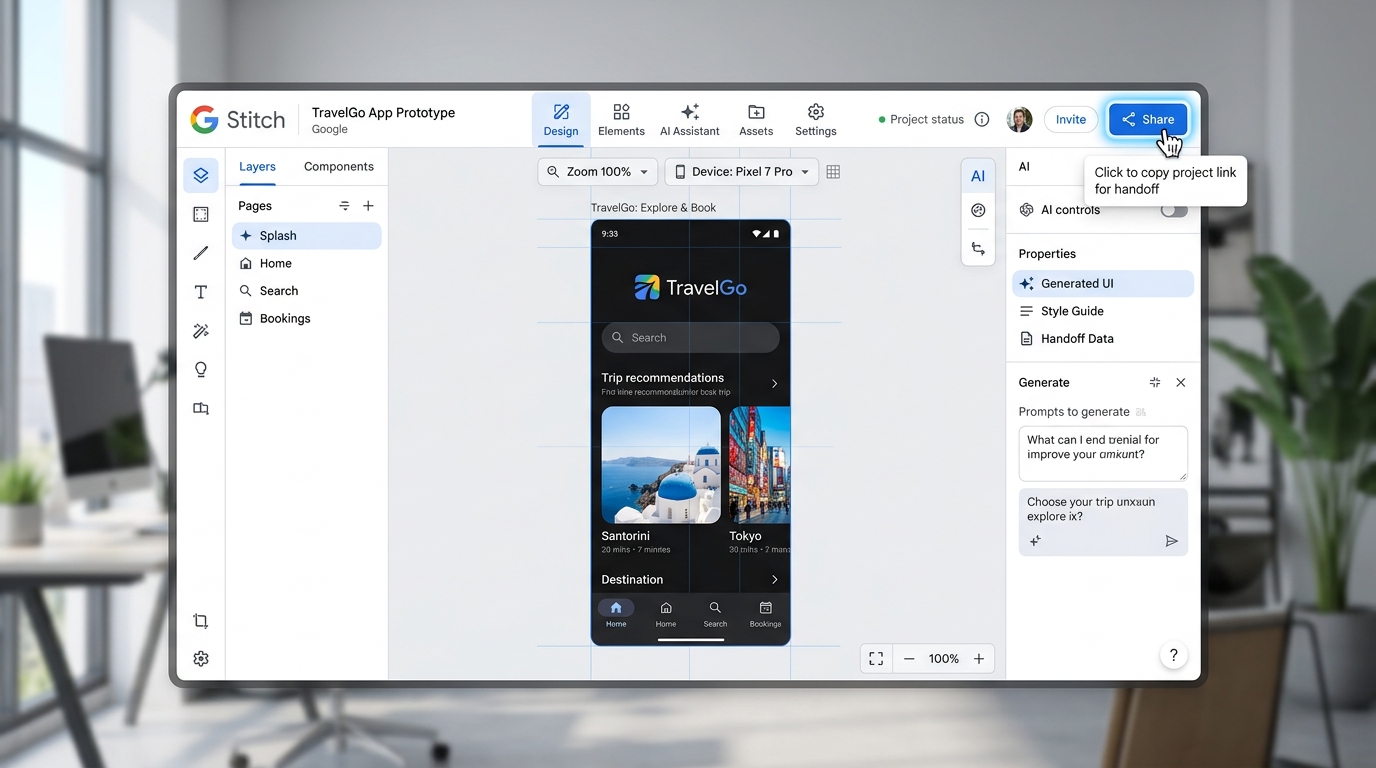
Task: Open Generated UI in Properties
Action: tap(1103, 284)
